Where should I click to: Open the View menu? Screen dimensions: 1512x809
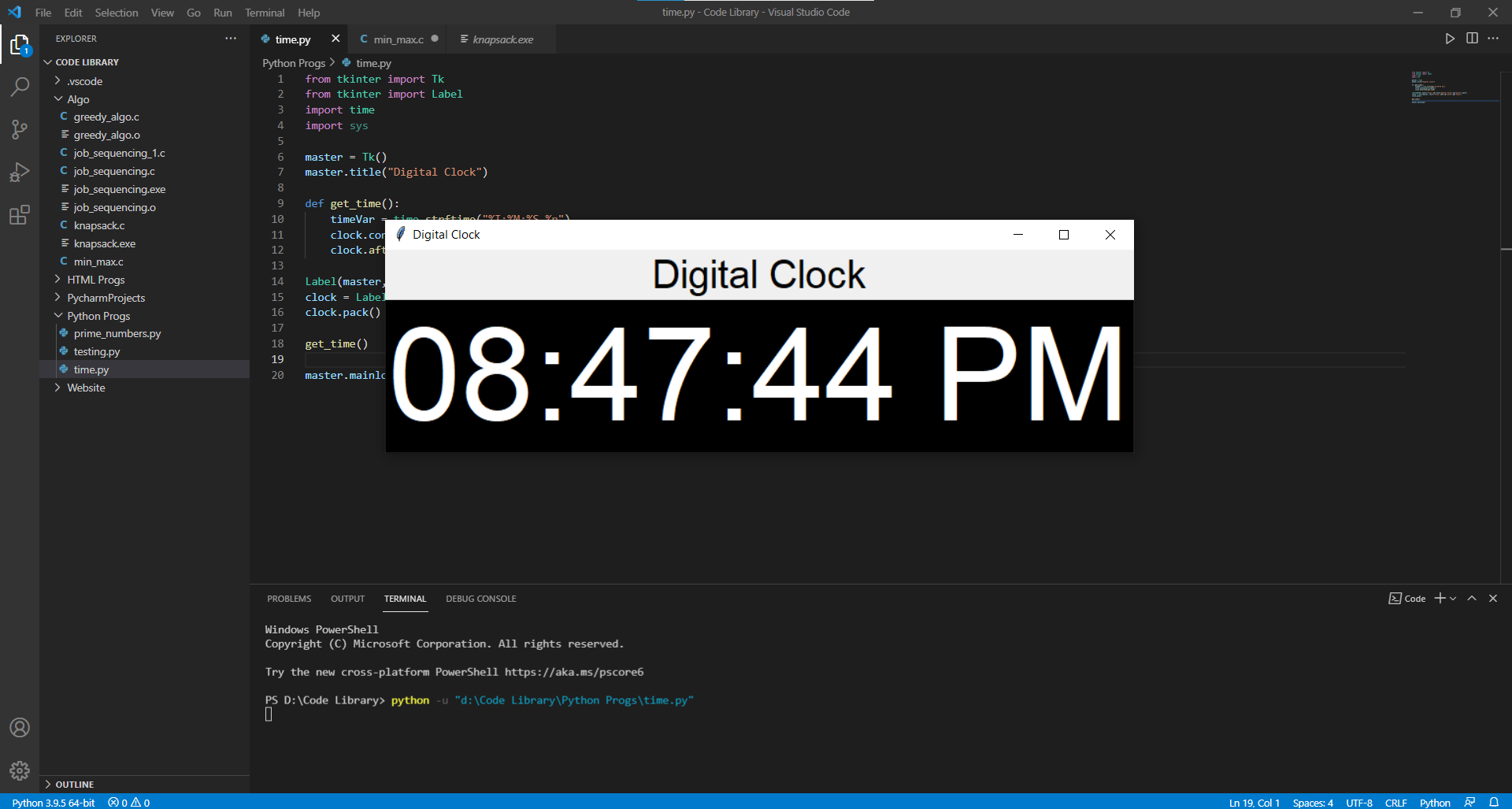coord(162,13)
